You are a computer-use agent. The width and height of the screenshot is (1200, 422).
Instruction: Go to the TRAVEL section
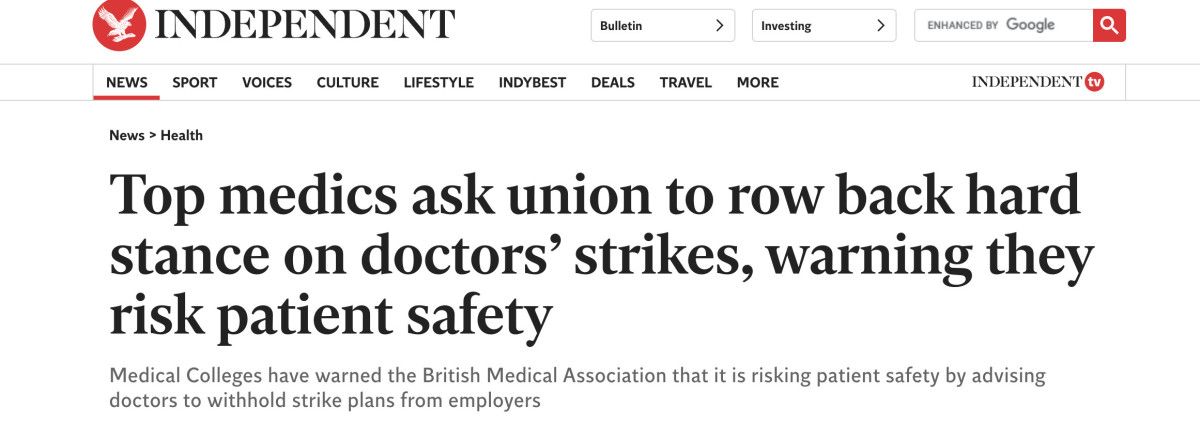685,83
